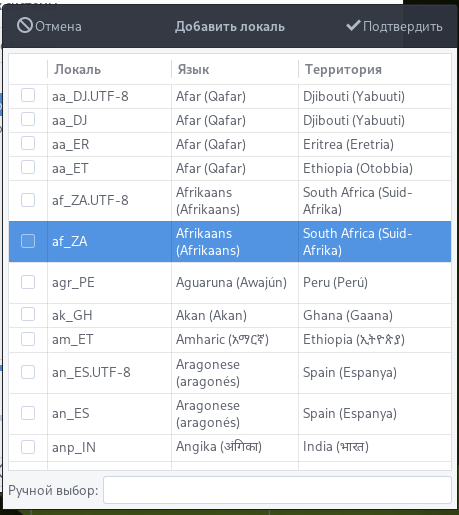
Task: Toggle the highlighted af_ZA row checkbox
Action: [28, 241]
